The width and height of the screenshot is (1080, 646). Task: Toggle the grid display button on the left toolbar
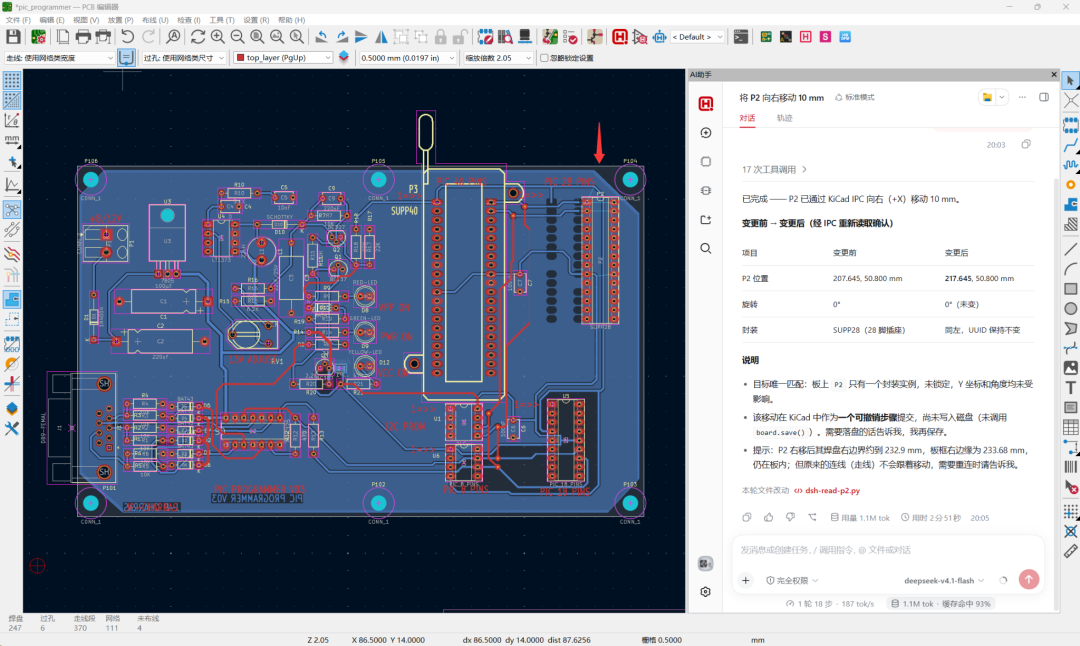(12, 81)
